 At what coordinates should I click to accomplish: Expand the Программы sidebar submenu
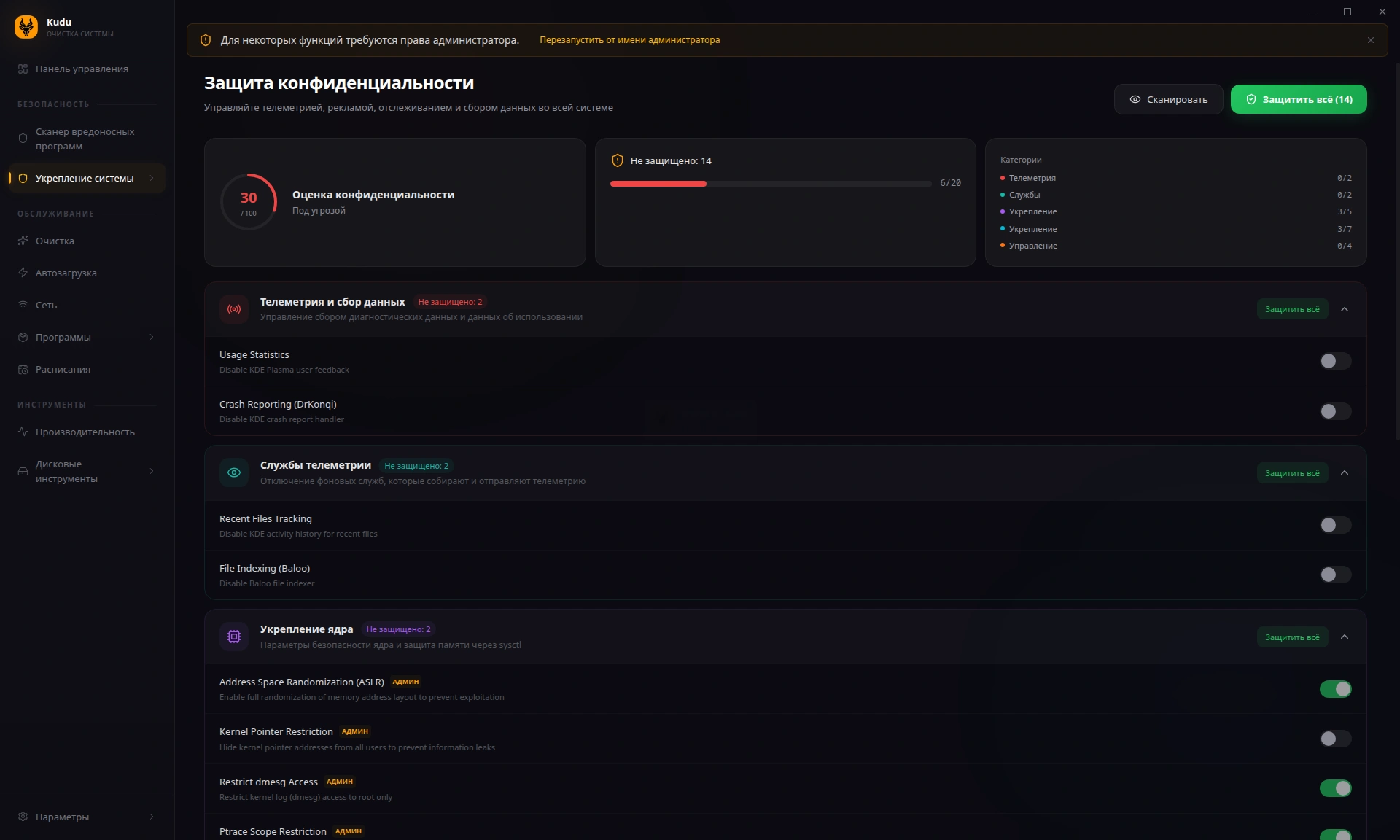152,337
